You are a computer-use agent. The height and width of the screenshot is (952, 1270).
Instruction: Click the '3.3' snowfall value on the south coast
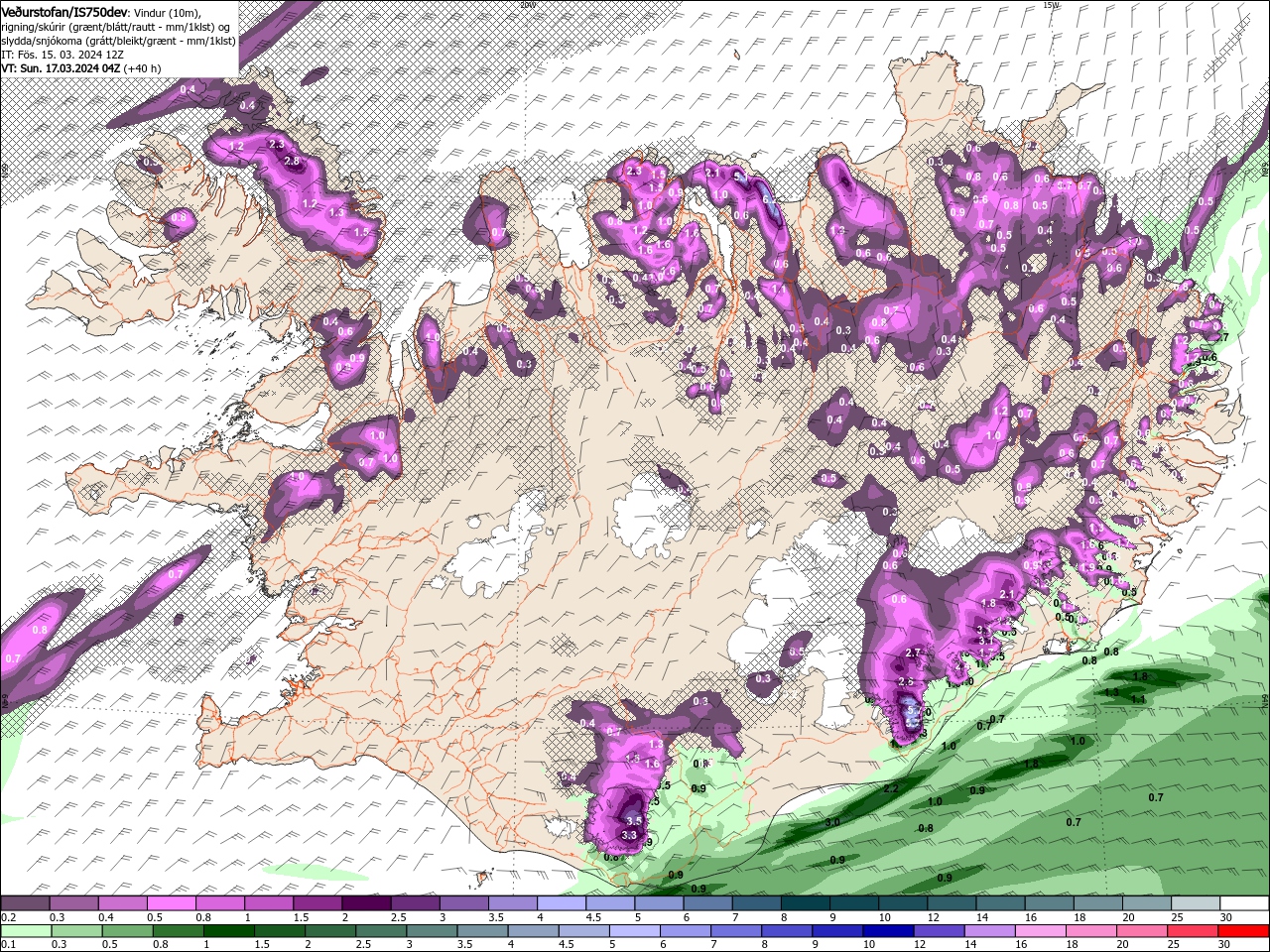click(x=629, y=835)
